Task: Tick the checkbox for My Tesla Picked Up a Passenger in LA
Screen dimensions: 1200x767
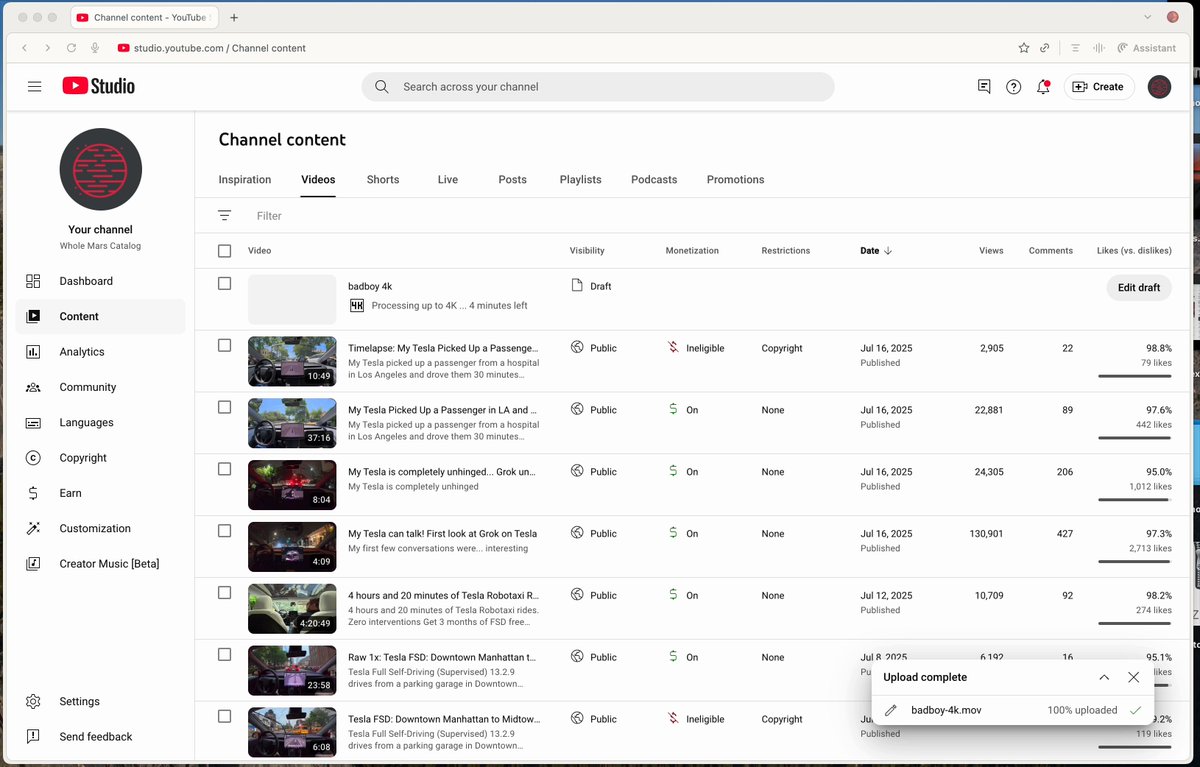Action: [x=224, y=407]
